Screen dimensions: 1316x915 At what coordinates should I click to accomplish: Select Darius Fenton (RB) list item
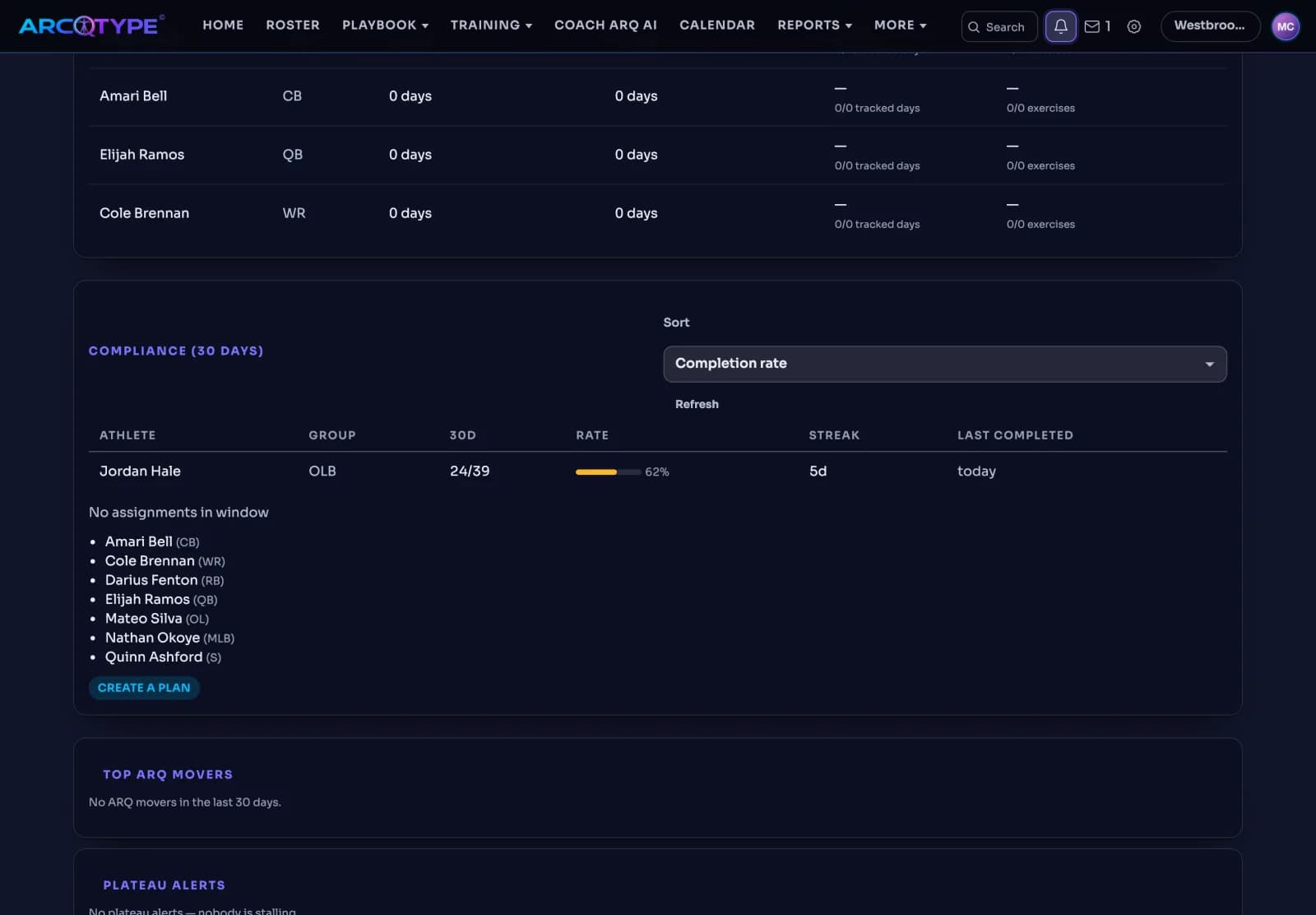click(164, 580)
